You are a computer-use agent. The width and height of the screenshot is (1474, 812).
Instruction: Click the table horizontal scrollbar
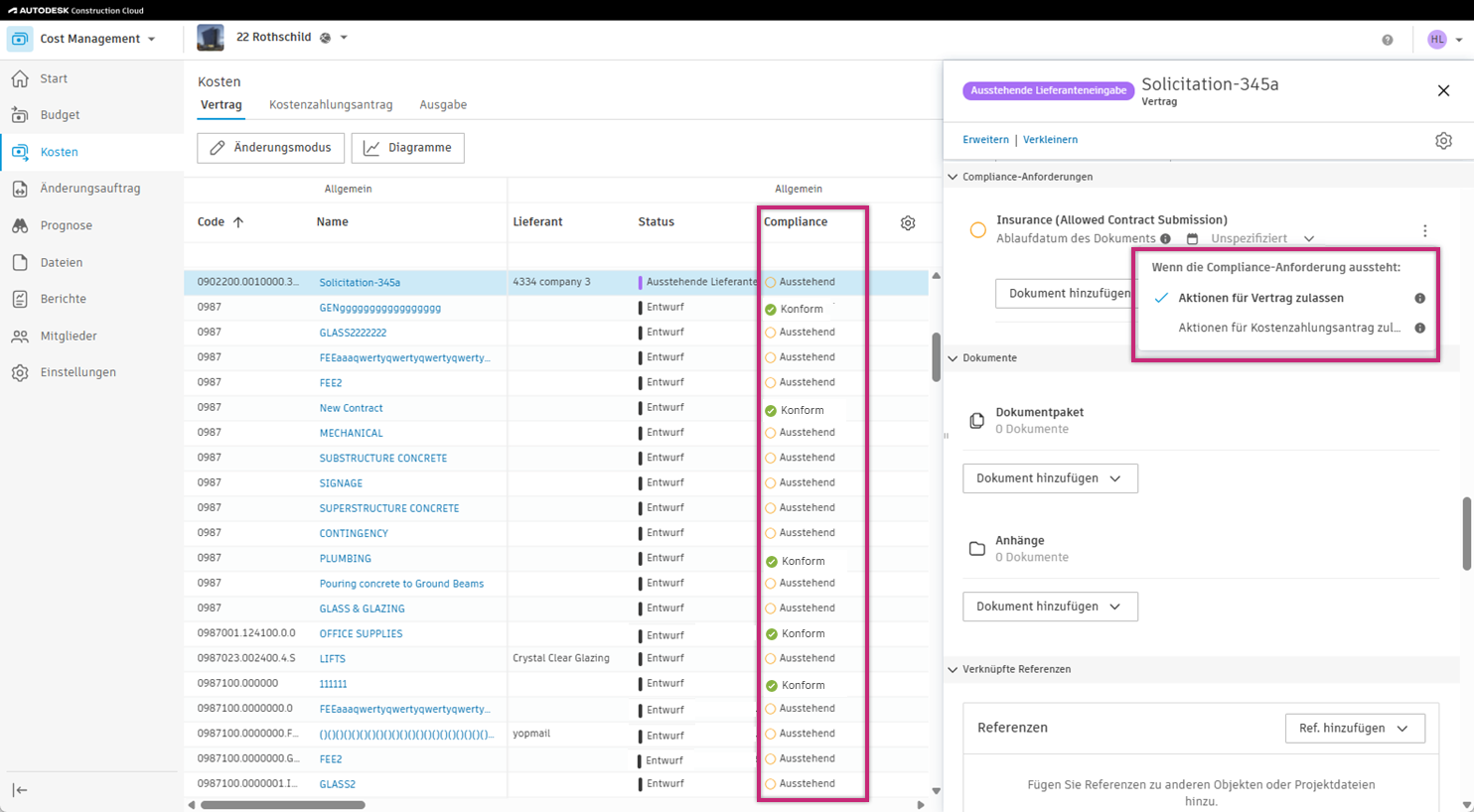click(283, 805)
